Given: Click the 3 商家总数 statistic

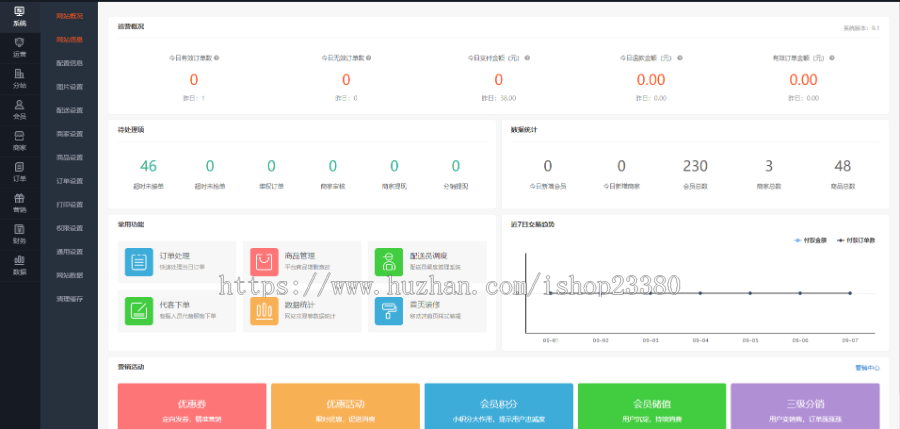Looking at the screenshot, I should tap(769, 167).
